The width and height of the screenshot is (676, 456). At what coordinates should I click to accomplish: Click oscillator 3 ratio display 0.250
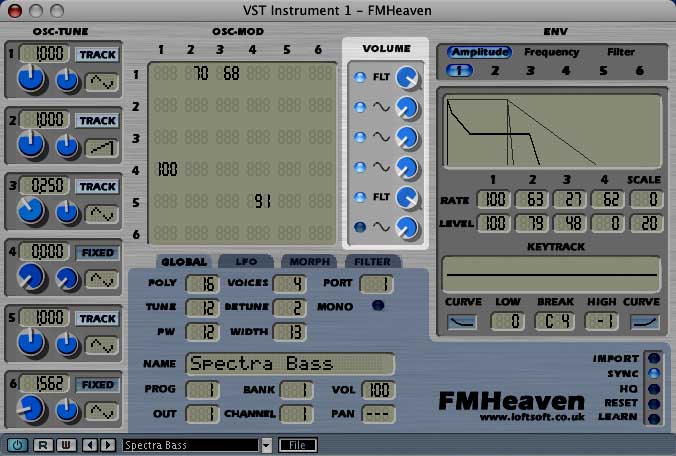point(44,186)
